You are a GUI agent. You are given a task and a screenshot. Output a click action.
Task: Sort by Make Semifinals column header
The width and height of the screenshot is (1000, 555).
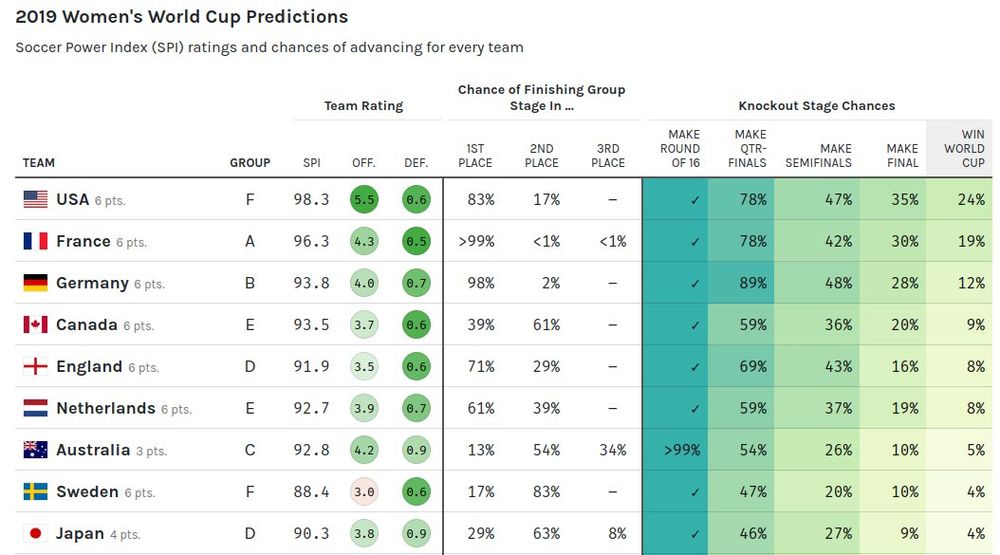818,156
